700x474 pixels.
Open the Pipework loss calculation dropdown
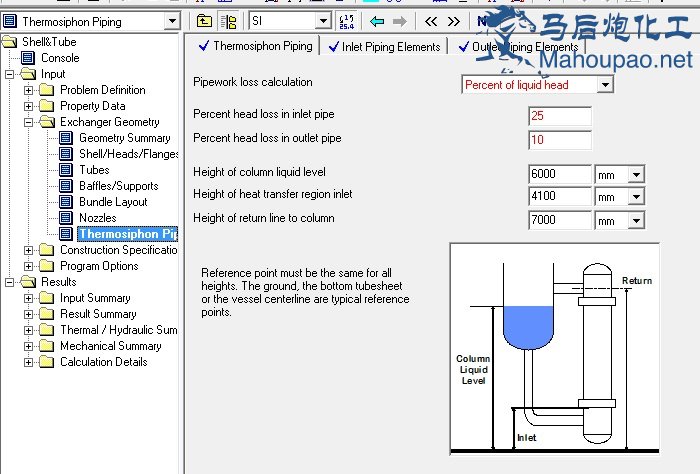[604, 85]
